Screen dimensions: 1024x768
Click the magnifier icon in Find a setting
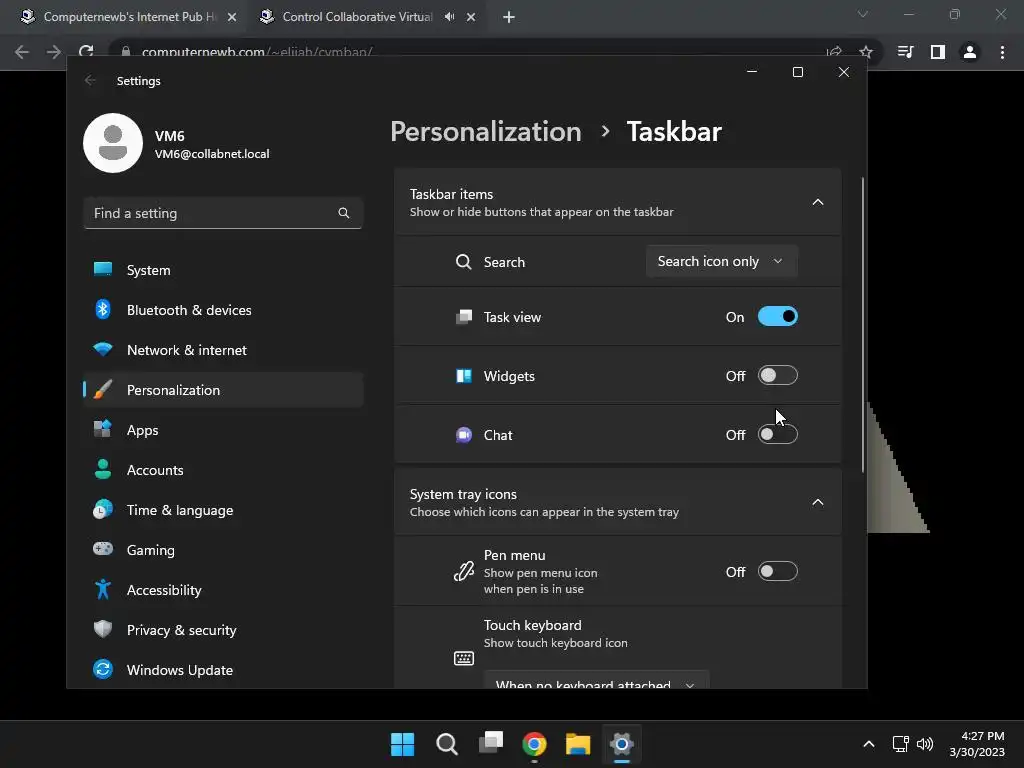[x=344, y=213]
